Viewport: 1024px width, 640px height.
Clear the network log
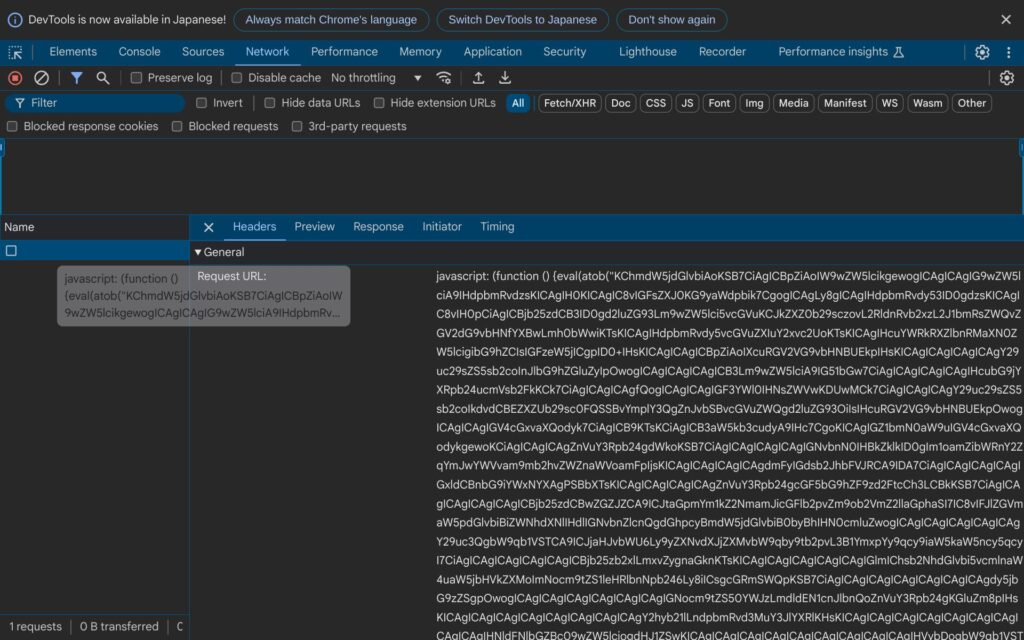coord(41,78)
